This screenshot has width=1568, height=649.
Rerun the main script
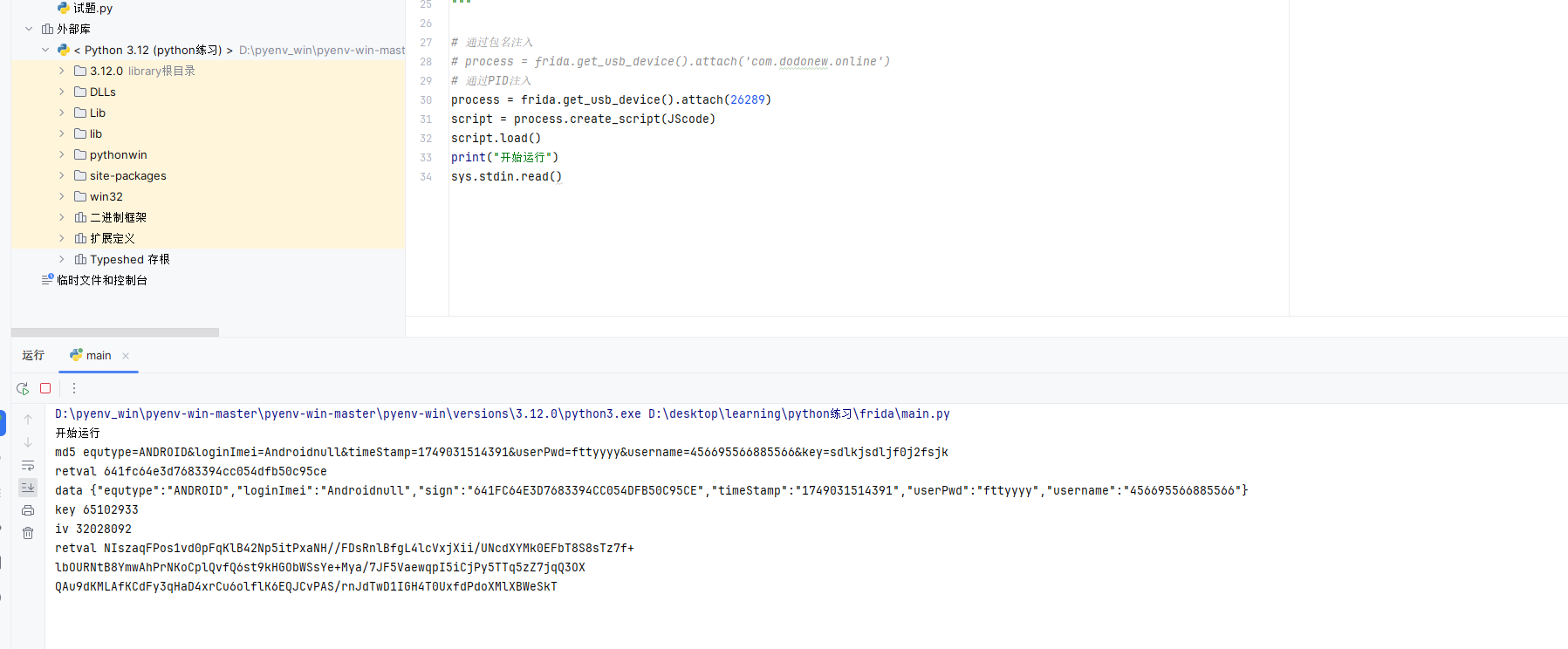23,388
